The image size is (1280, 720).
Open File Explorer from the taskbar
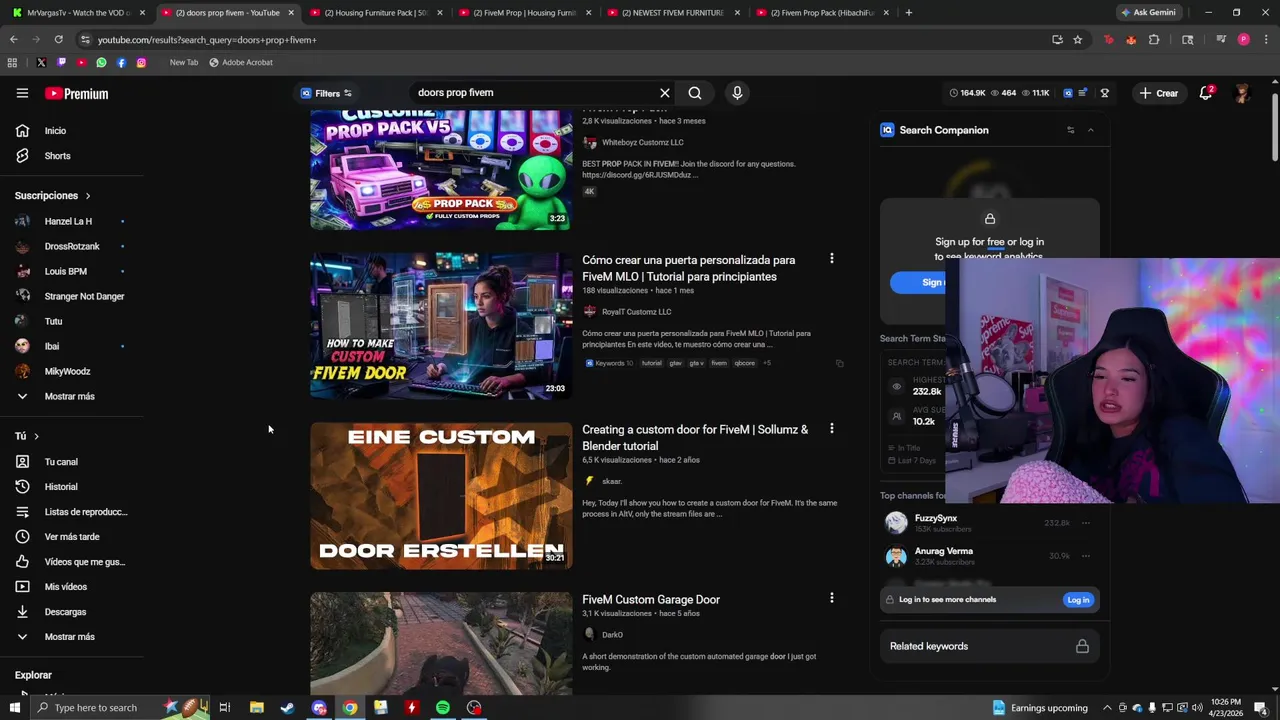click(x=256, y=707)
